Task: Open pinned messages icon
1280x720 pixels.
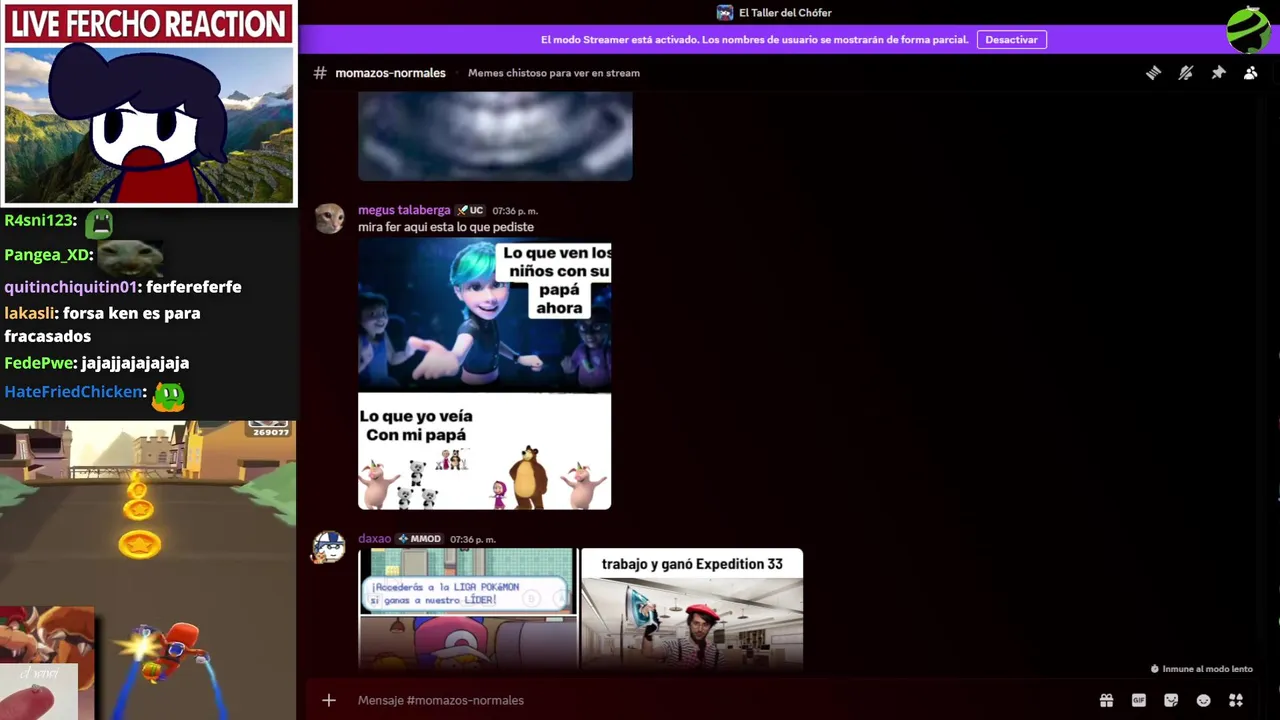Action: [1218, 73]
